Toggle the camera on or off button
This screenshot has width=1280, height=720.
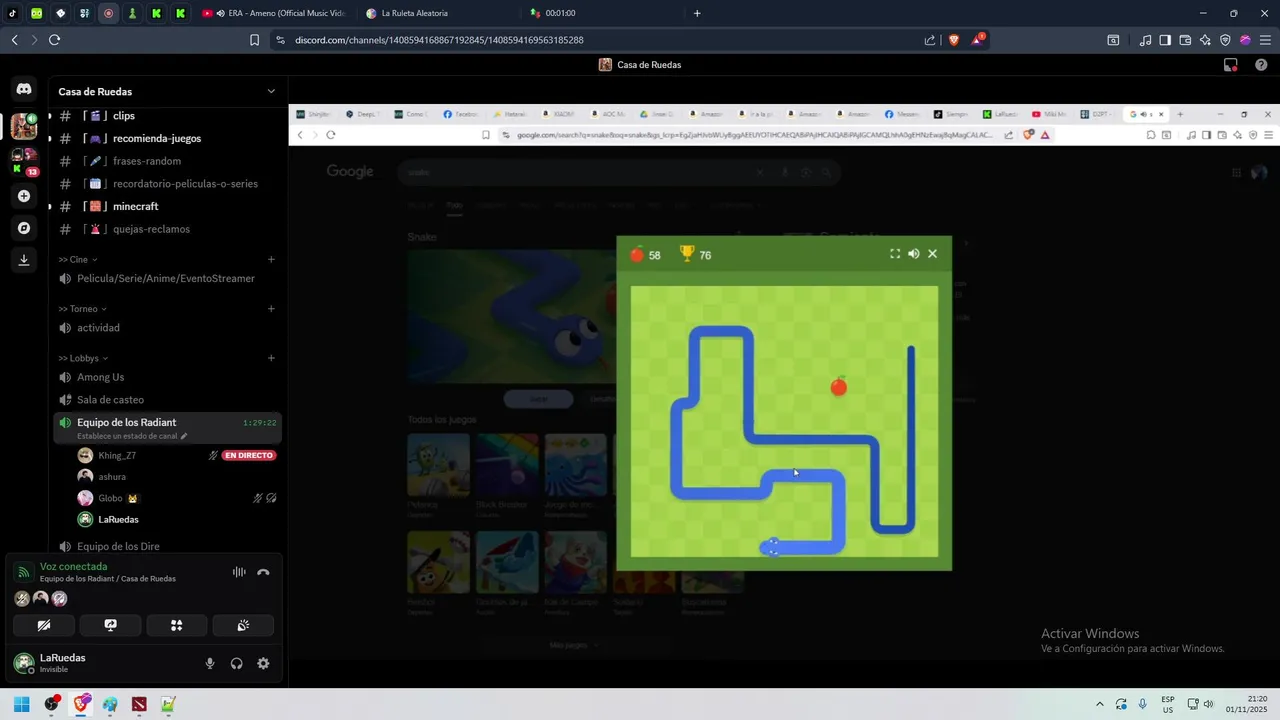[44, 626]
